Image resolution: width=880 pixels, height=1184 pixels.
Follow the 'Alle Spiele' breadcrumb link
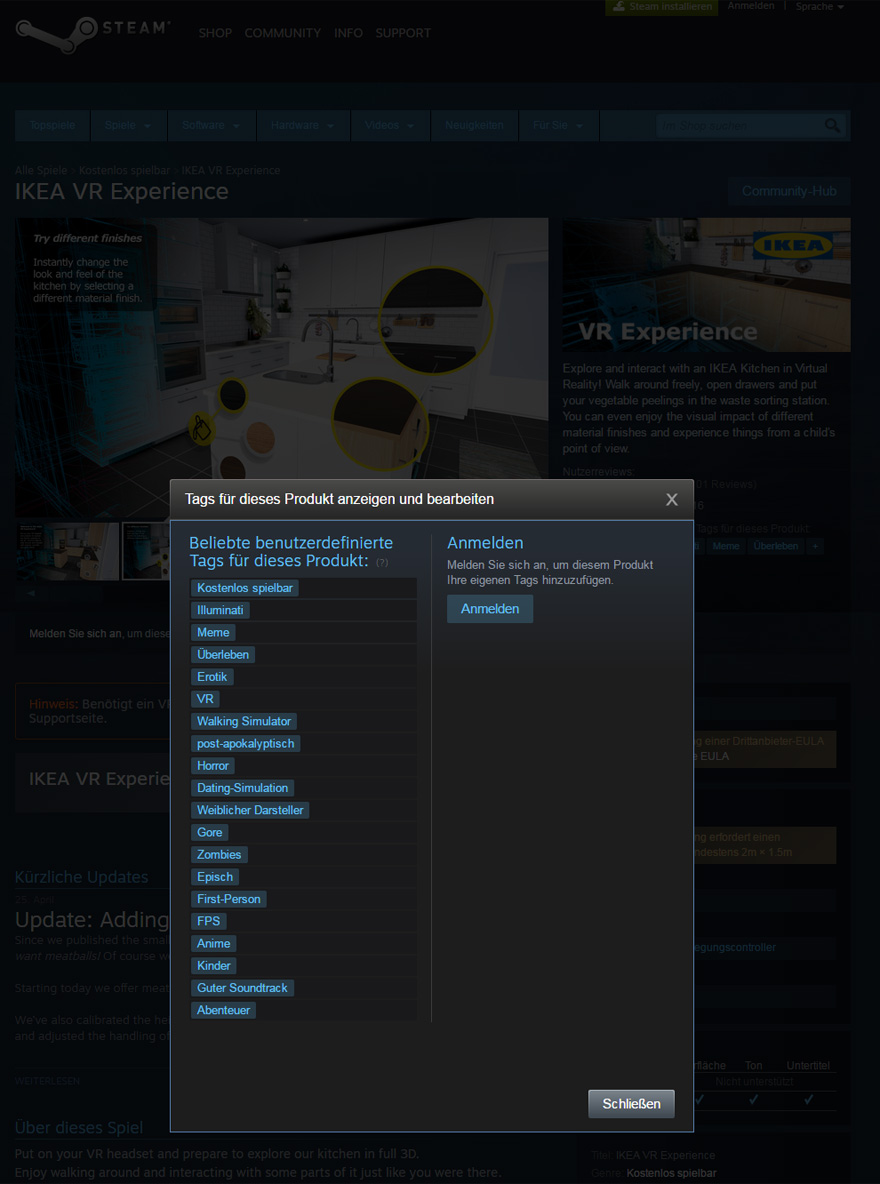[41, 171]
